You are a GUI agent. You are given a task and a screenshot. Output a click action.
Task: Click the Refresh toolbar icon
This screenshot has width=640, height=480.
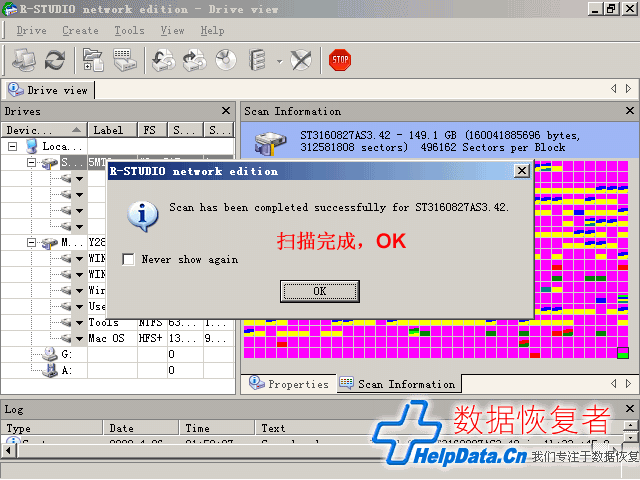pyautogui.click(x=54, y=60)
